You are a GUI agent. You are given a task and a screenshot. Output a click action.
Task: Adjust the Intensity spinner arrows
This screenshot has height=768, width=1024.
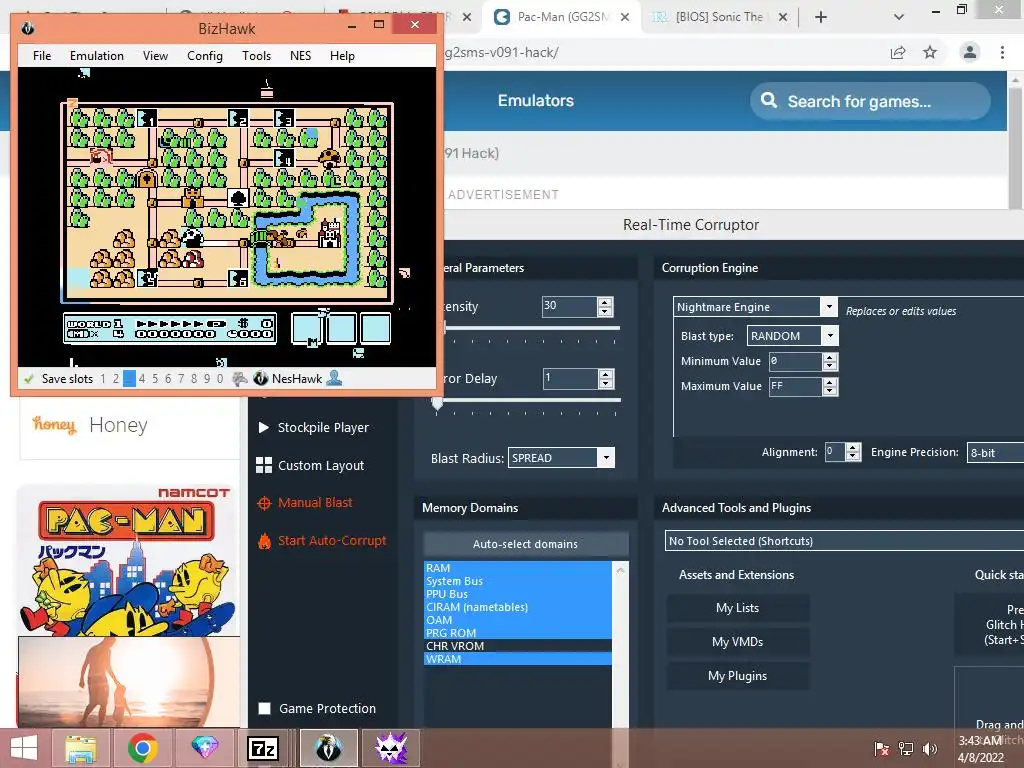(605, 306)
